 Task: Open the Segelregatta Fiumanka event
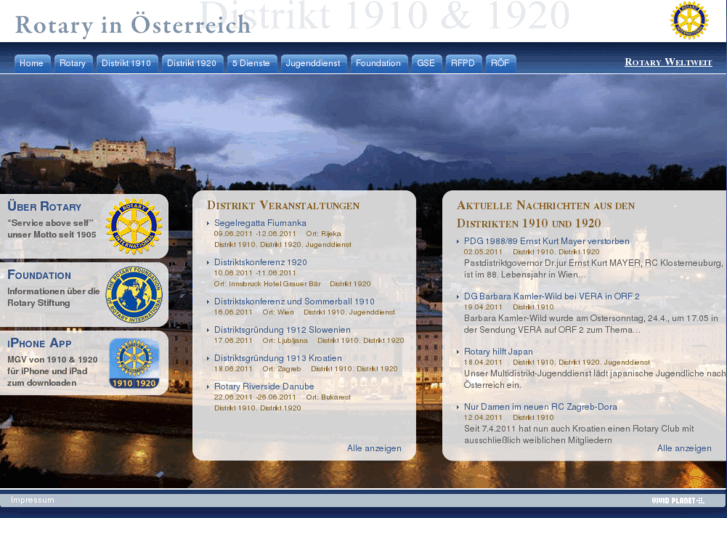pyautogui.click(x=260, y=223)
